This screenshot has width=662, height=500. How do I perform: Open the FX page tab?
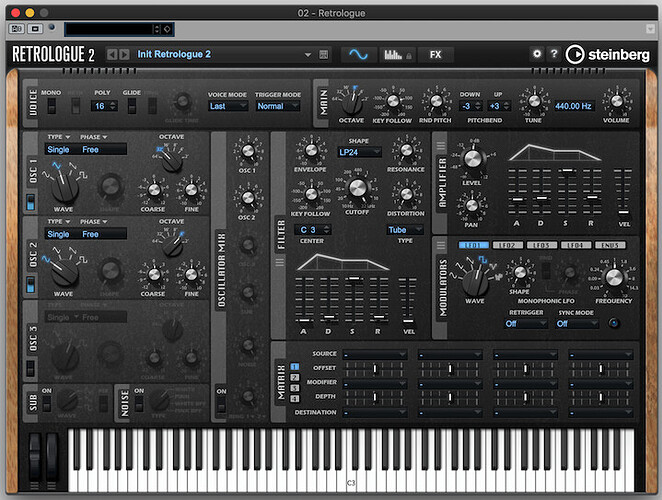pyautogui.click(x=435, y=54)
